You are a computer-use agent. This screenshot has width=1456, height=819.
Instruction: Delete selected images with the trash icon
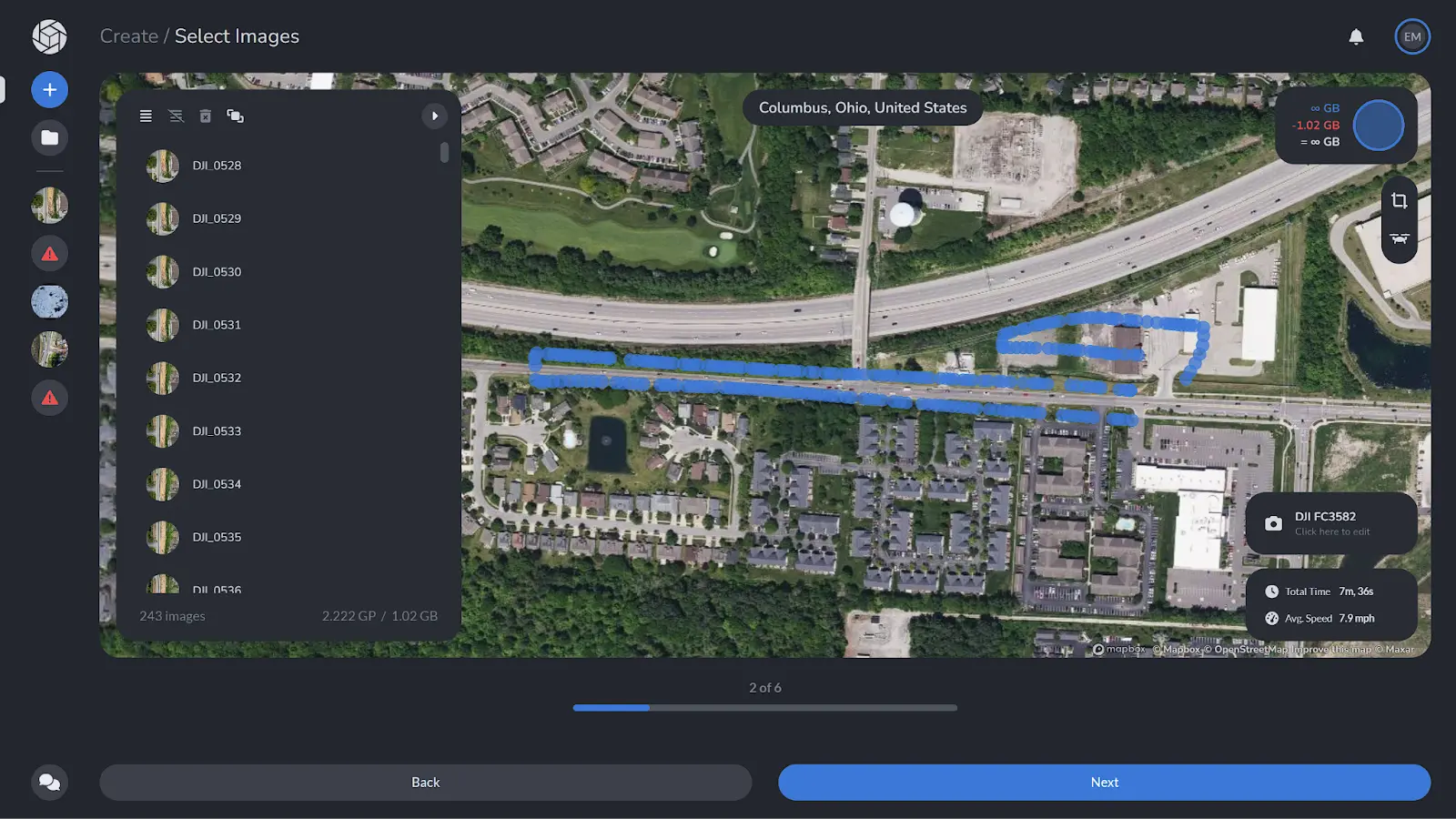coord(206,116)
